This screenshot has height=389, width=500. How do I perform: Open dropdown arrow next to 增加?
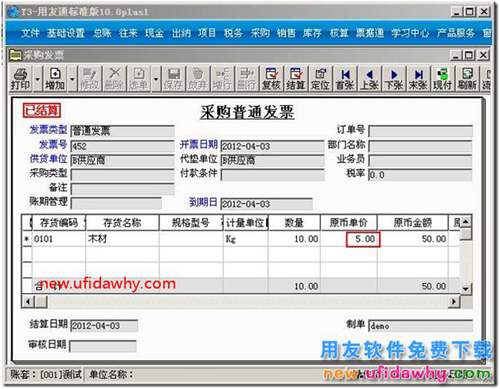72,79
